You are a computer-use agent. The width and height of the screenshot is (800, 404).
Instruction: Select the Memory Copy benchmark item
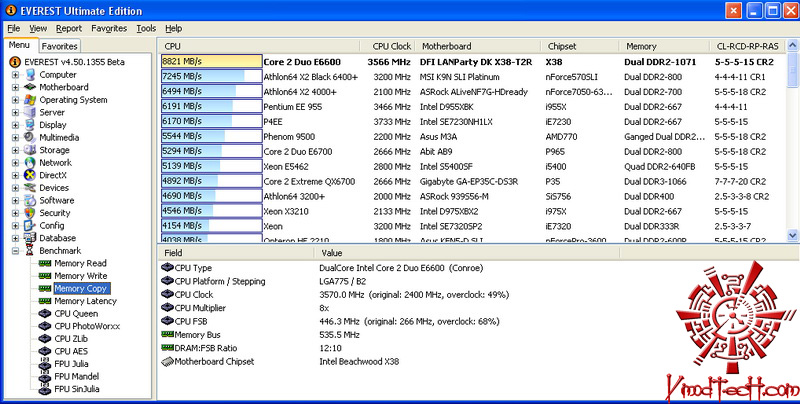[81, 288]
